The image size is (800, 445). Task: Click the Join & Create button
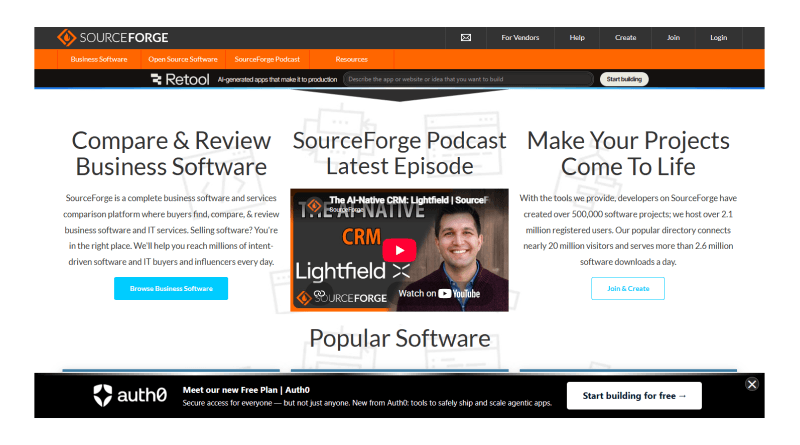[628, 288]
